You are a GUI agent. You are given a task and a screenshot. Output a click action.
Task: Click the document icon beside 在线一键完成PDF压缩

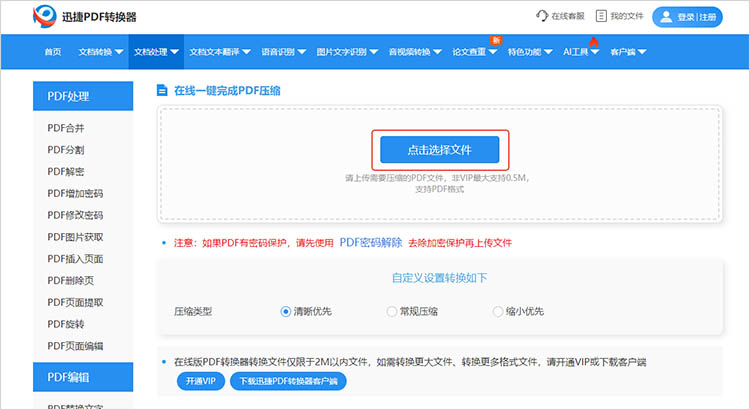162,90
